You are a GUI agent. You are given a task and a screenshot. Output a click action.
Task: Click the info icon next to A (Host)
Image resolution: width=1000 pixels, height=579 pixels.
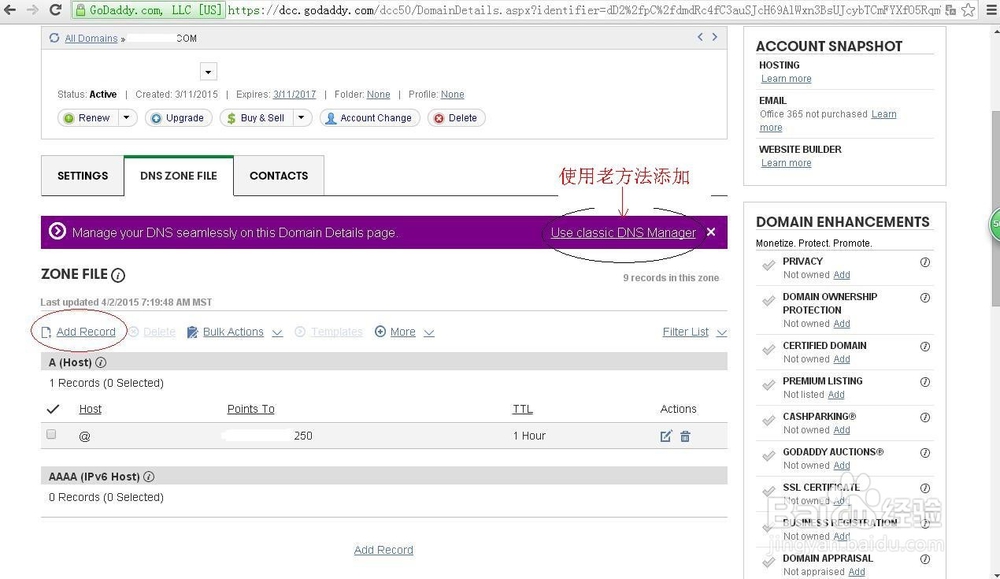pyautogui.click(x=100, y=363)
